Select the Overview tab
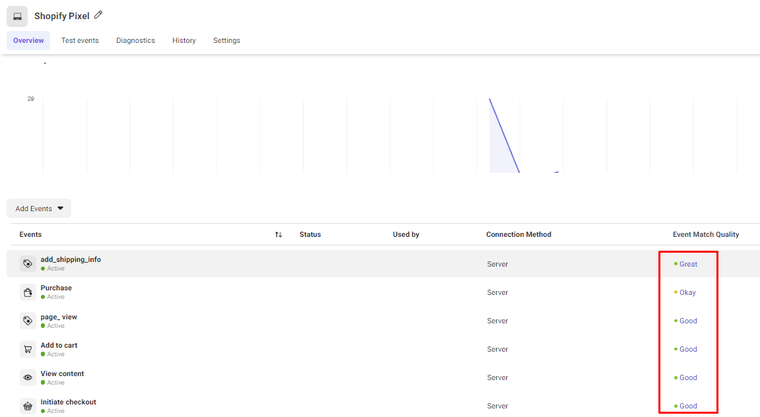 tap(28, 40)
